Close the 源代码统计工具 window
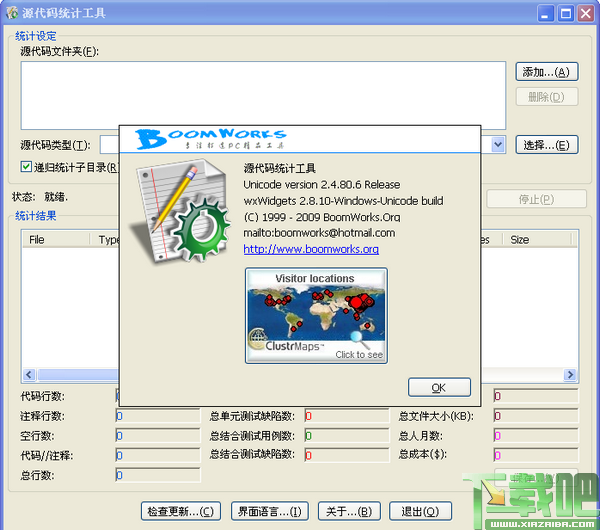Screen dimensions: 600x530 pyautogui.click(x=586, y=13)
